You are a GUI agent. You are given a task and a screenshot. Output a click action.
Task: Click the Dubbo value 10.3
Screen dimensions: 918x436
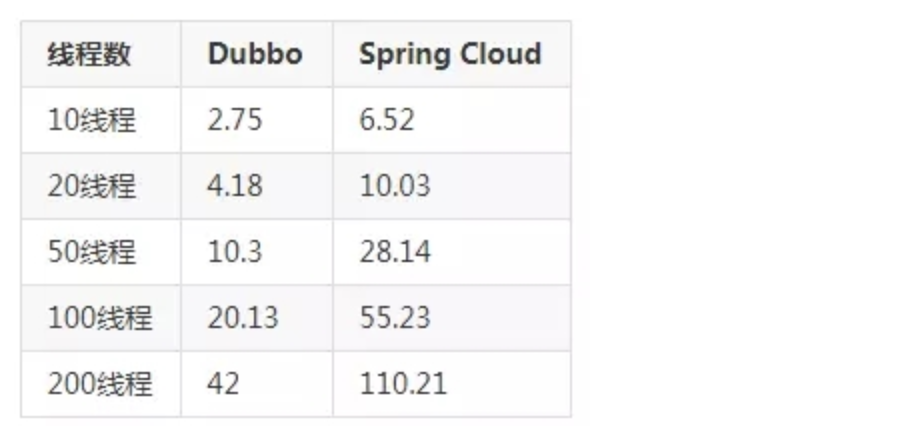(x=234, y=252)
